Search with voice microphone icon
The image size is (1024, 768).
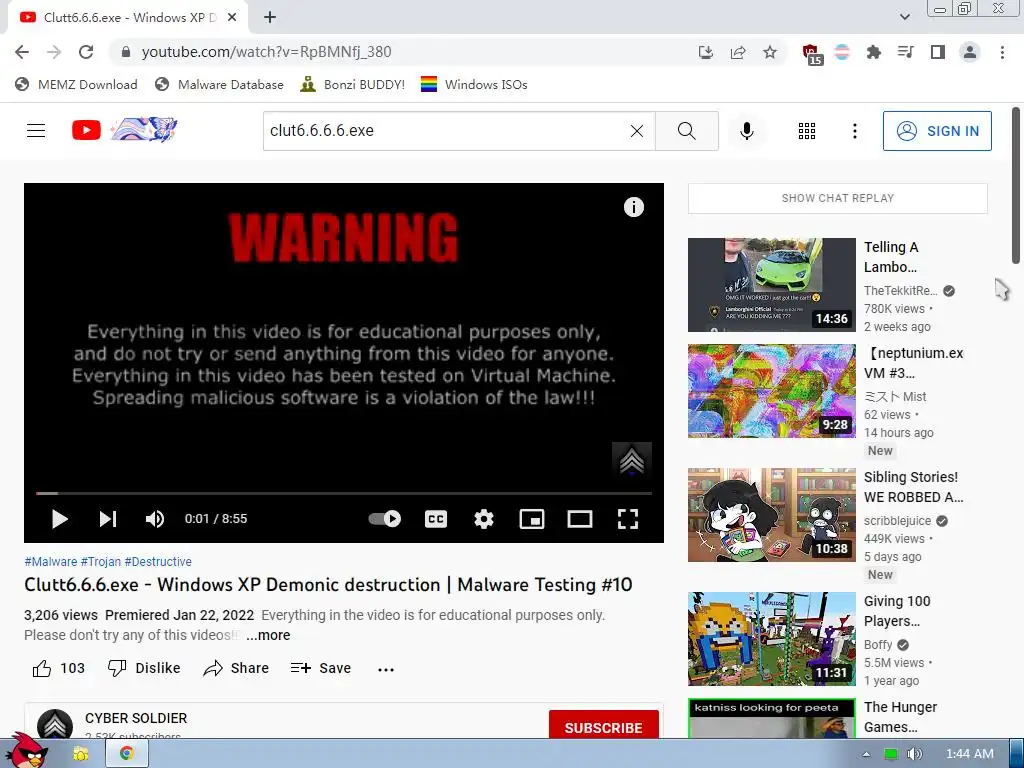pyautogui.click(x=746, y=131)
